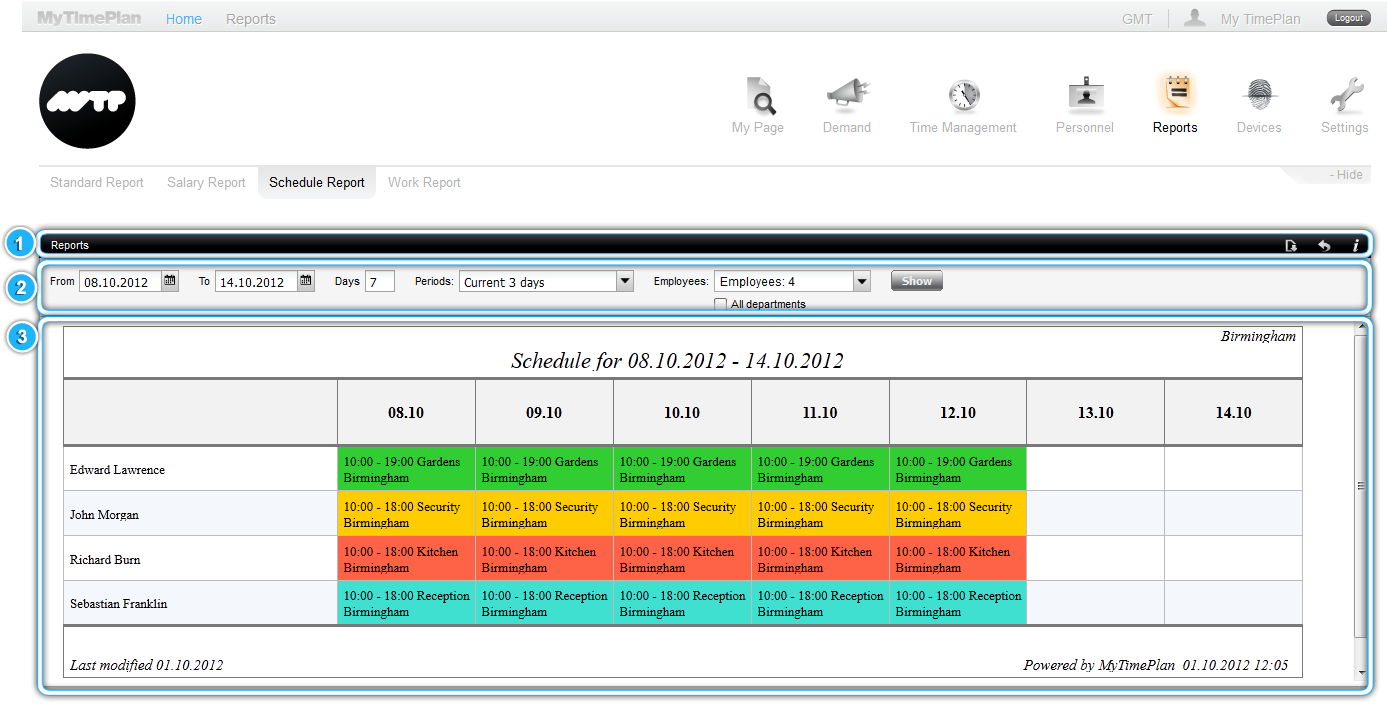Image resolution: width=1387 pixels, height=717 pixels.
Task: Open Settings wrench icon
Action: [1346, 96]
